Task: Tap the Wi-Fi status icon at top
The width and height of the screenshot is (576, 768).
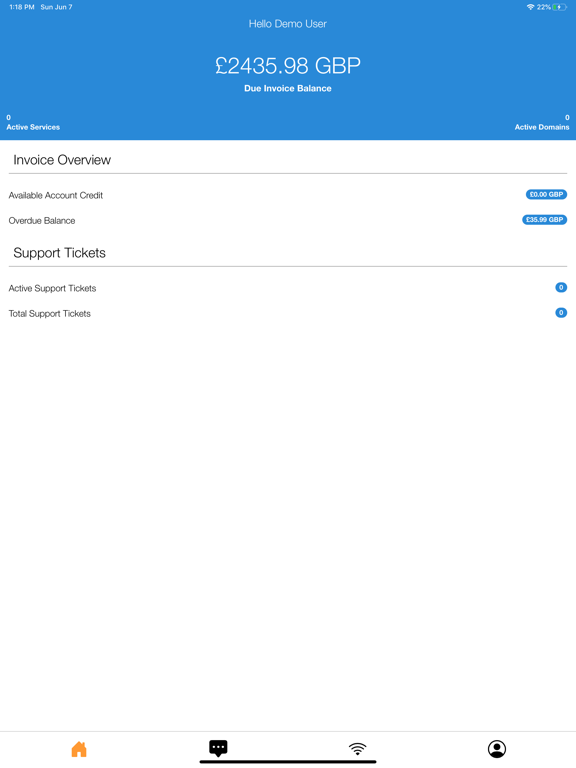Action: (x=530, y=7)
